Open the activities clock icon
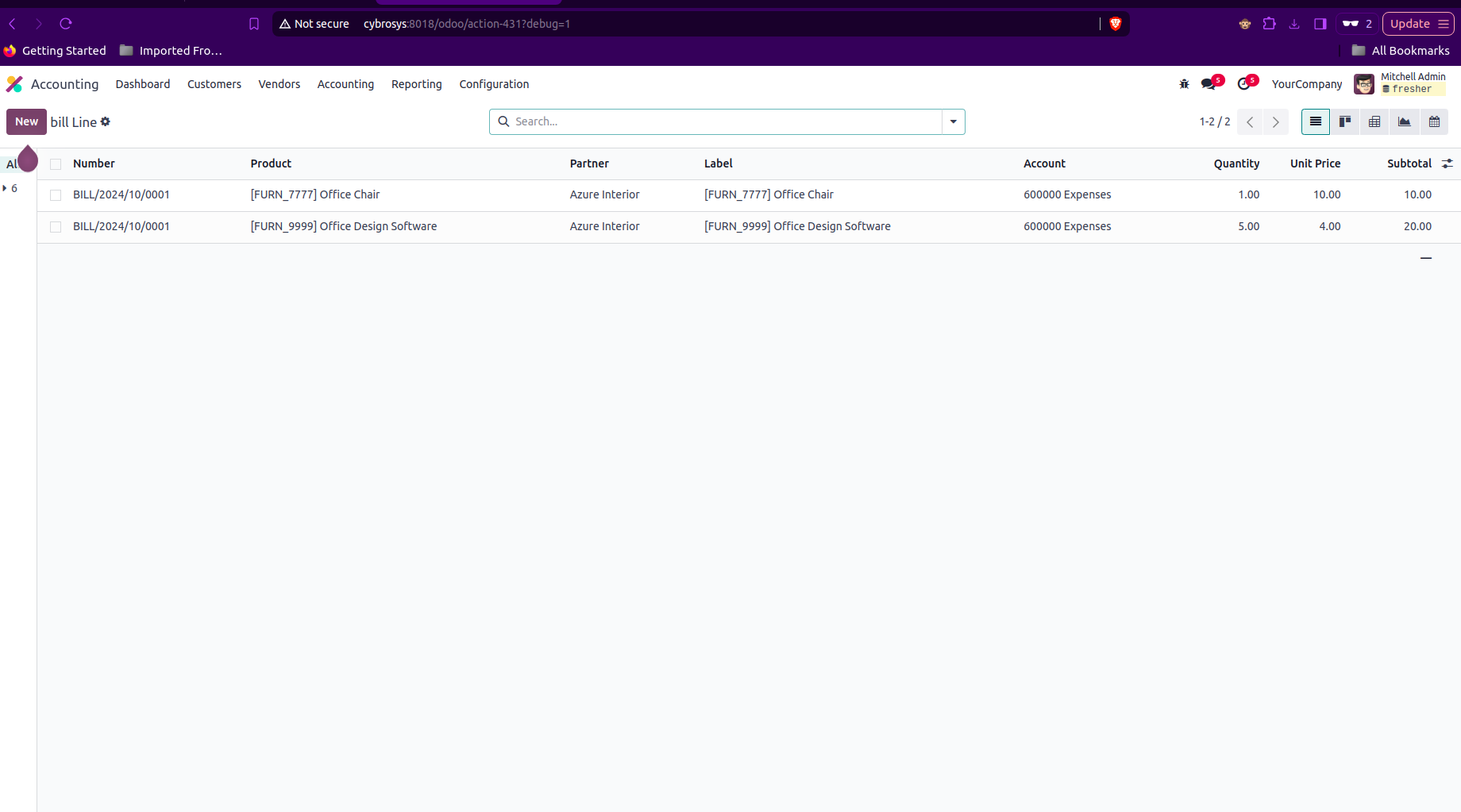The height and width of the screenshot is (812, 1461). pyautogui.click(x=1243, y=83)
